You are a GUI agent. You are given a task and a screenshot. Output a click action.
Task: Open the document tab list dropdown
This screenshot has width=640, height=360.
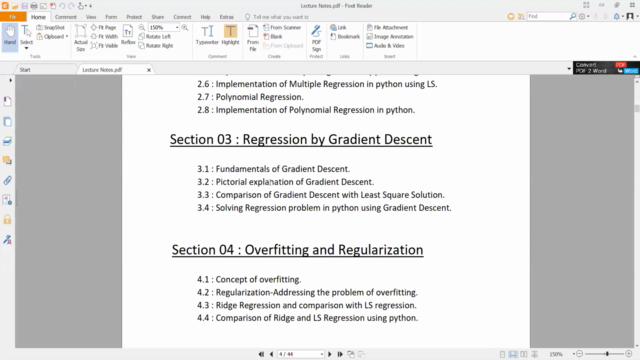(569, 69)
